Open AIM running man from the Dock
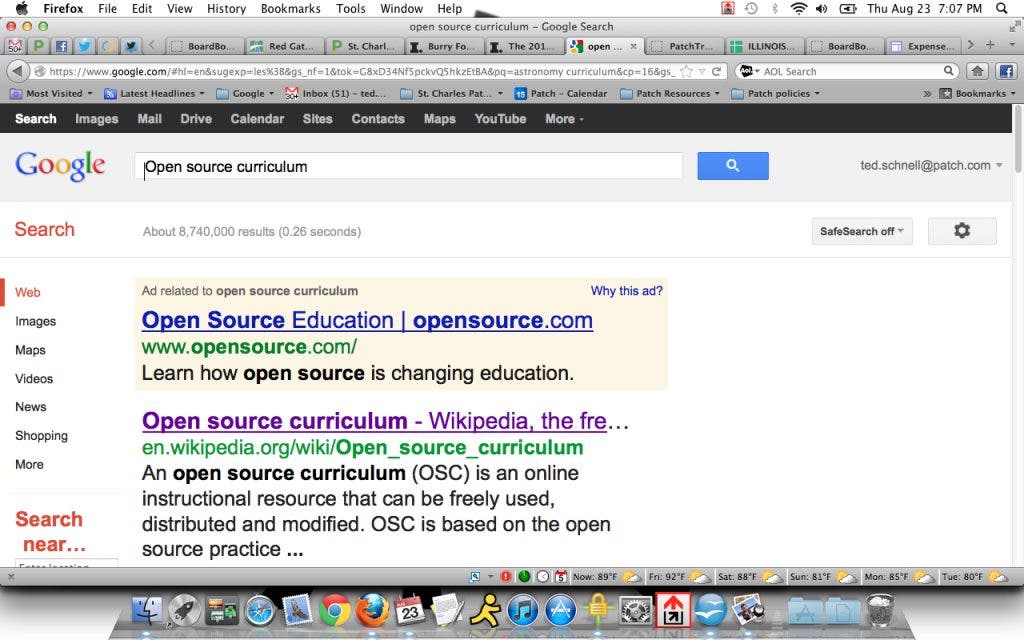Viewport: 1024px width, 640px height. [x=485, y=611]
